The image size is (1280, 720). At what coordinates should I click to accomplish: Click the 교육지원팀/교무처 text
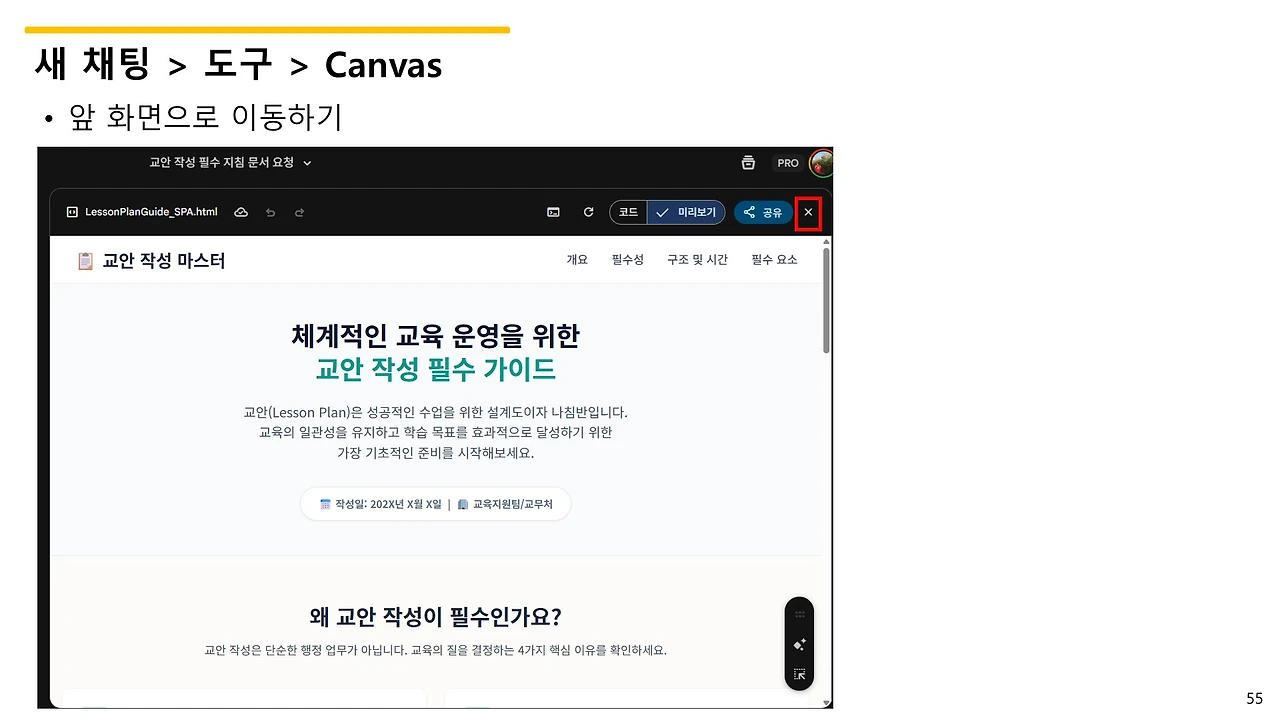513,504
